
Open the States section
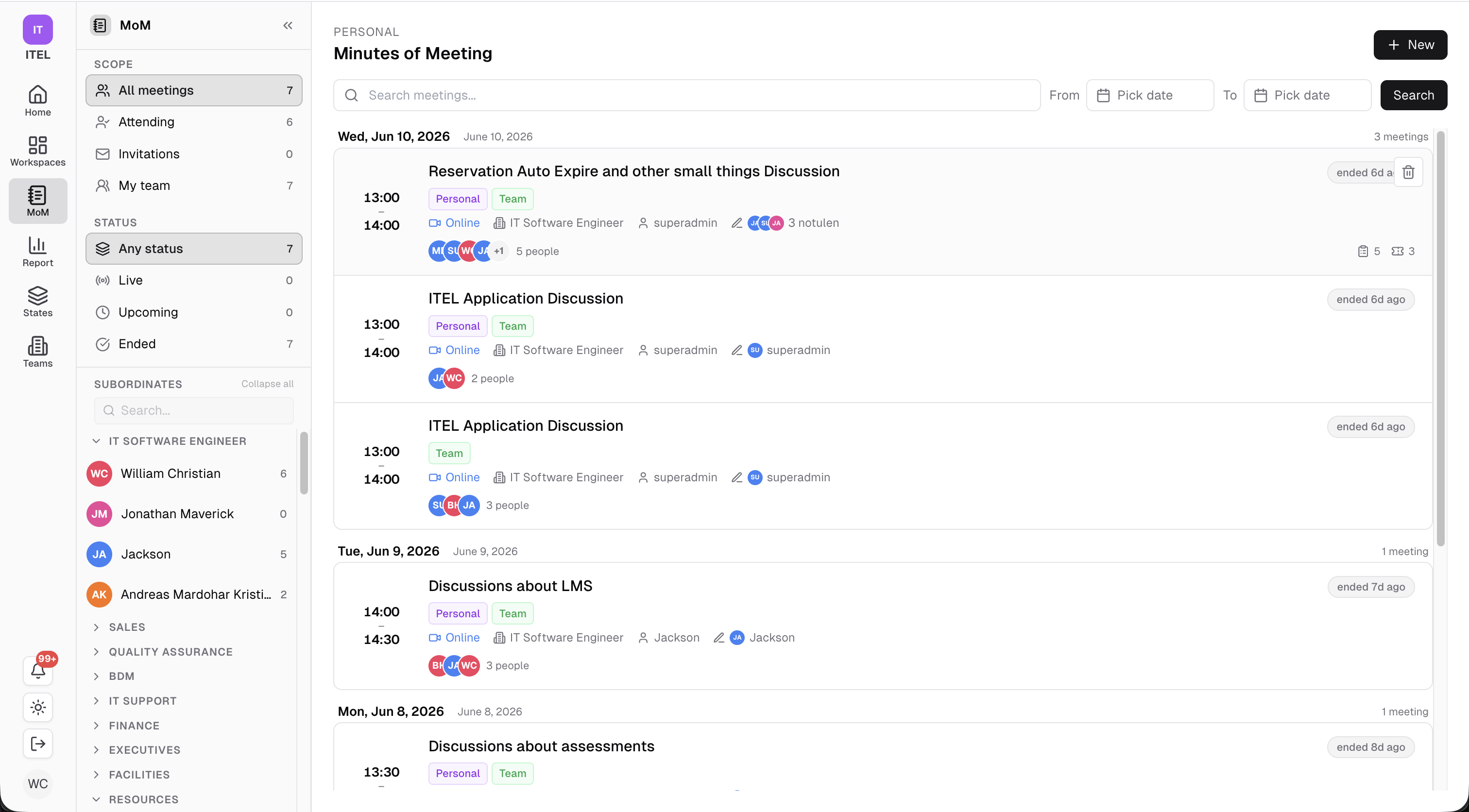[37, 302]
